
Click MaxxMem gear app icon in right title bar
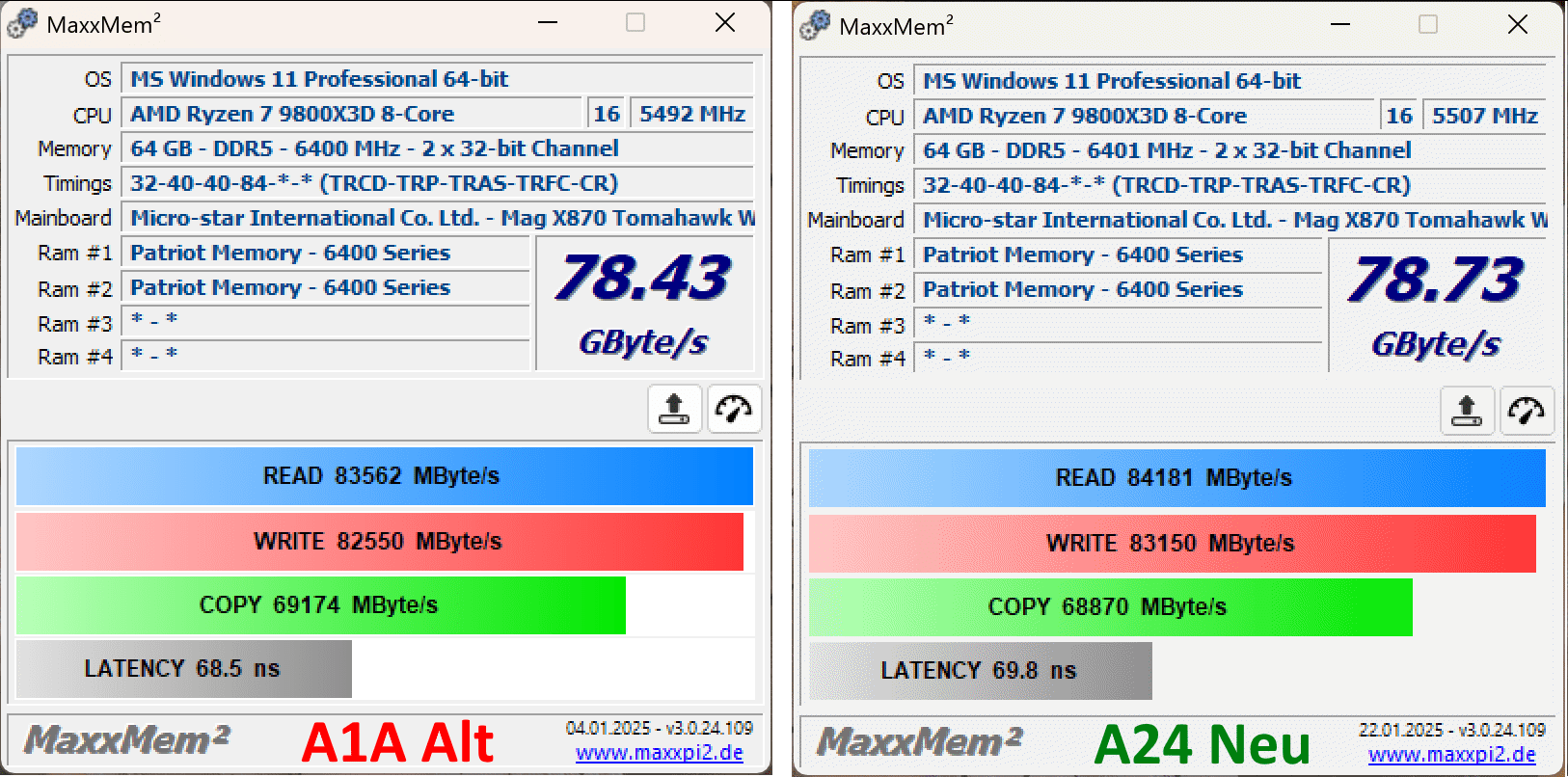point(816,26)
